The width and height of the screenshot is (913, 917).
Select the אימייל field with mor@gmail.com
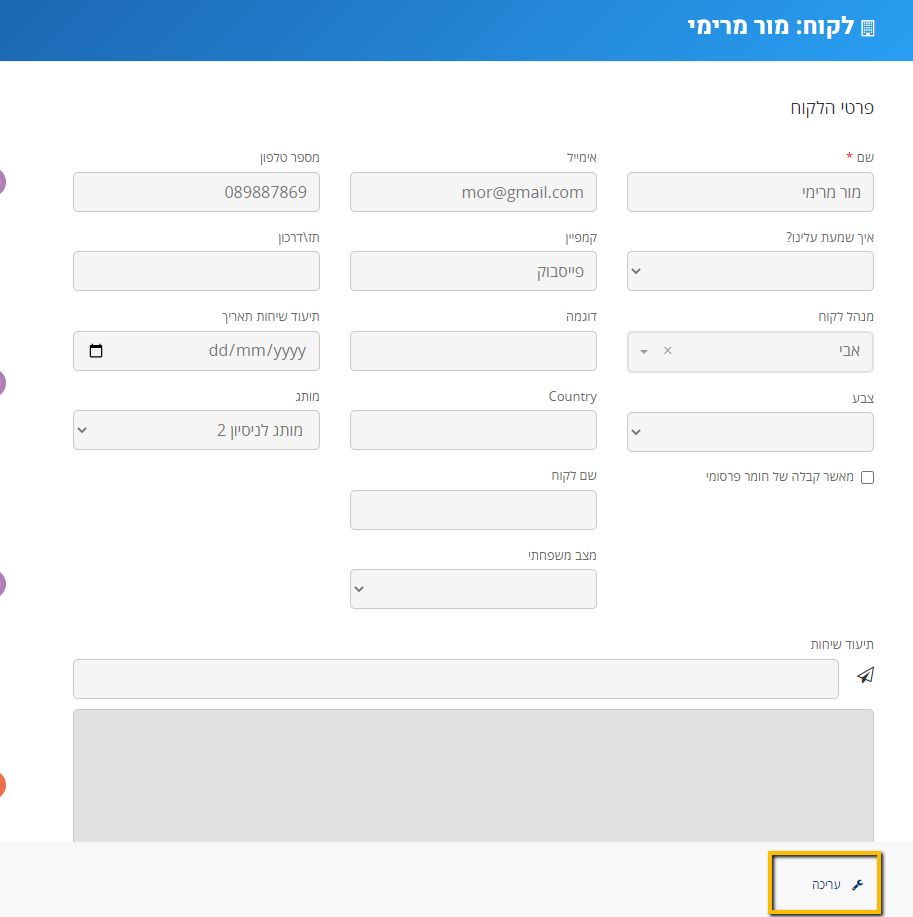tap(473, 192)
